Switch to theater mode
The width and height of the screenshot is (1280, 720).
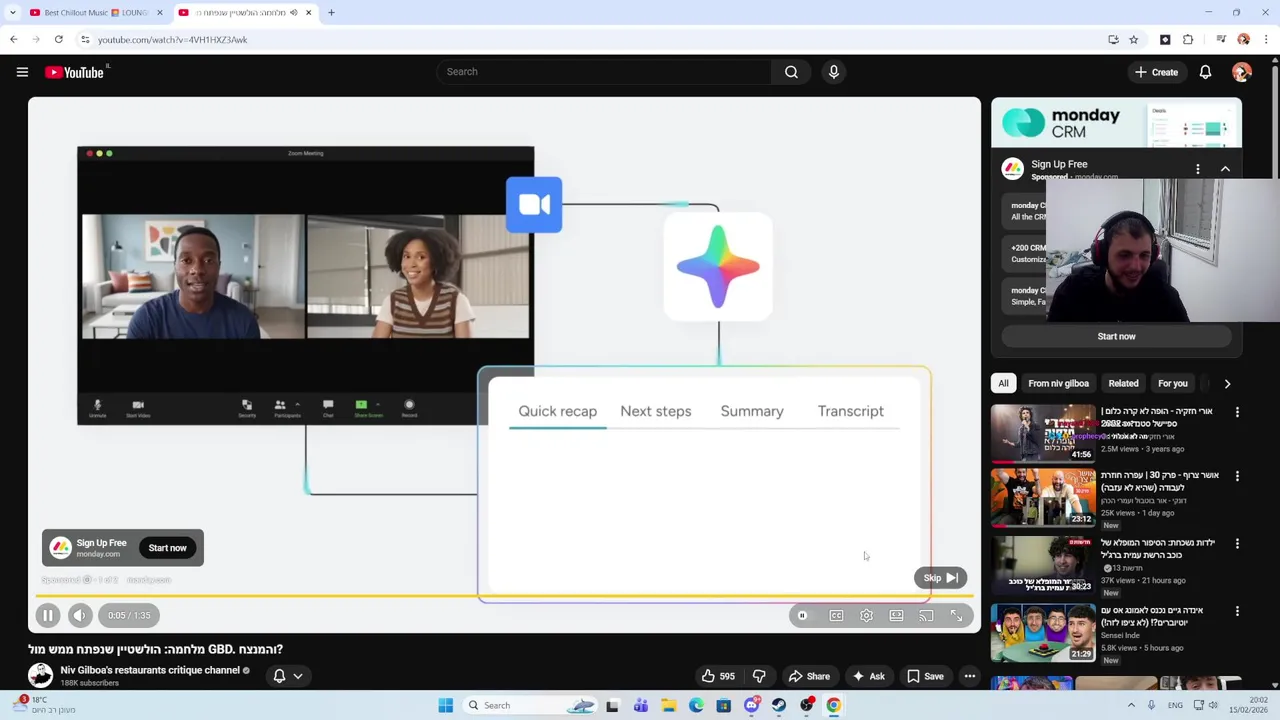(896, 616)
